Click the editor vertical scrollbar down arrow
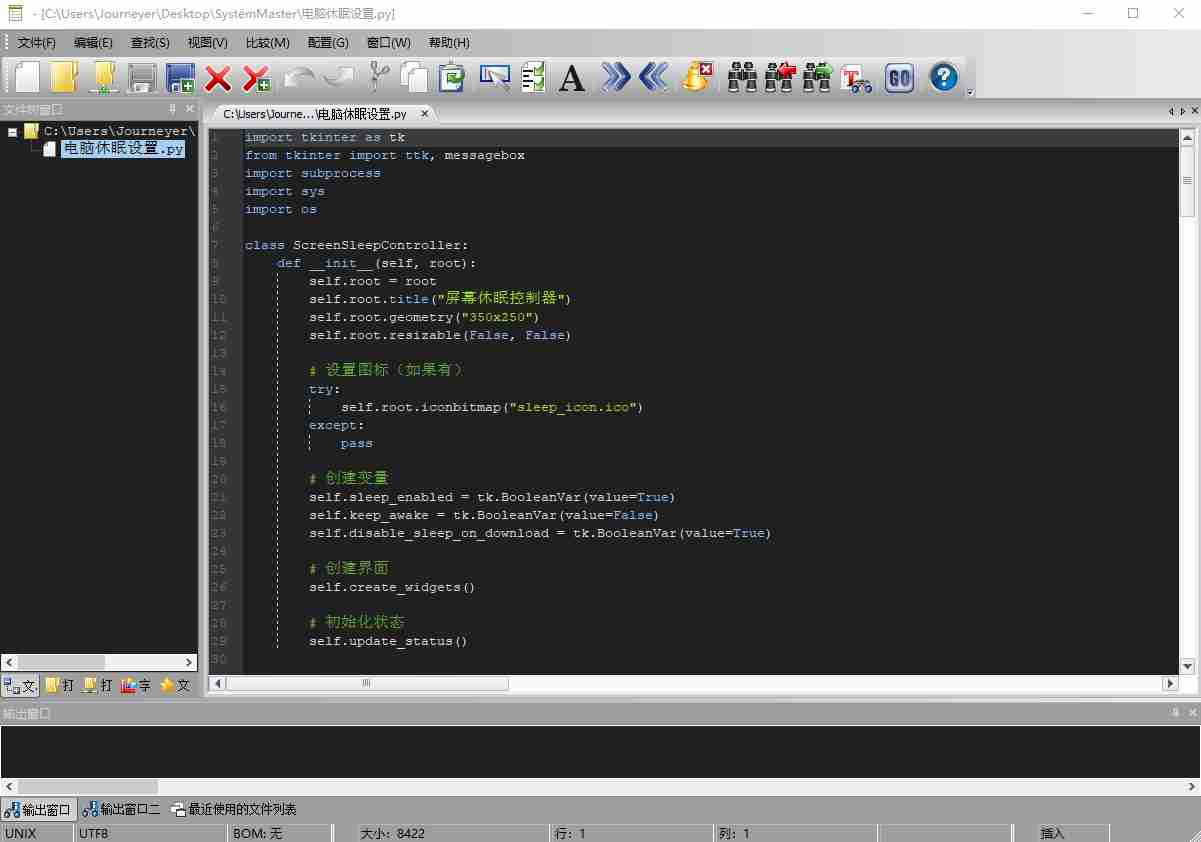1201x842 pixels. (1187, 666)
